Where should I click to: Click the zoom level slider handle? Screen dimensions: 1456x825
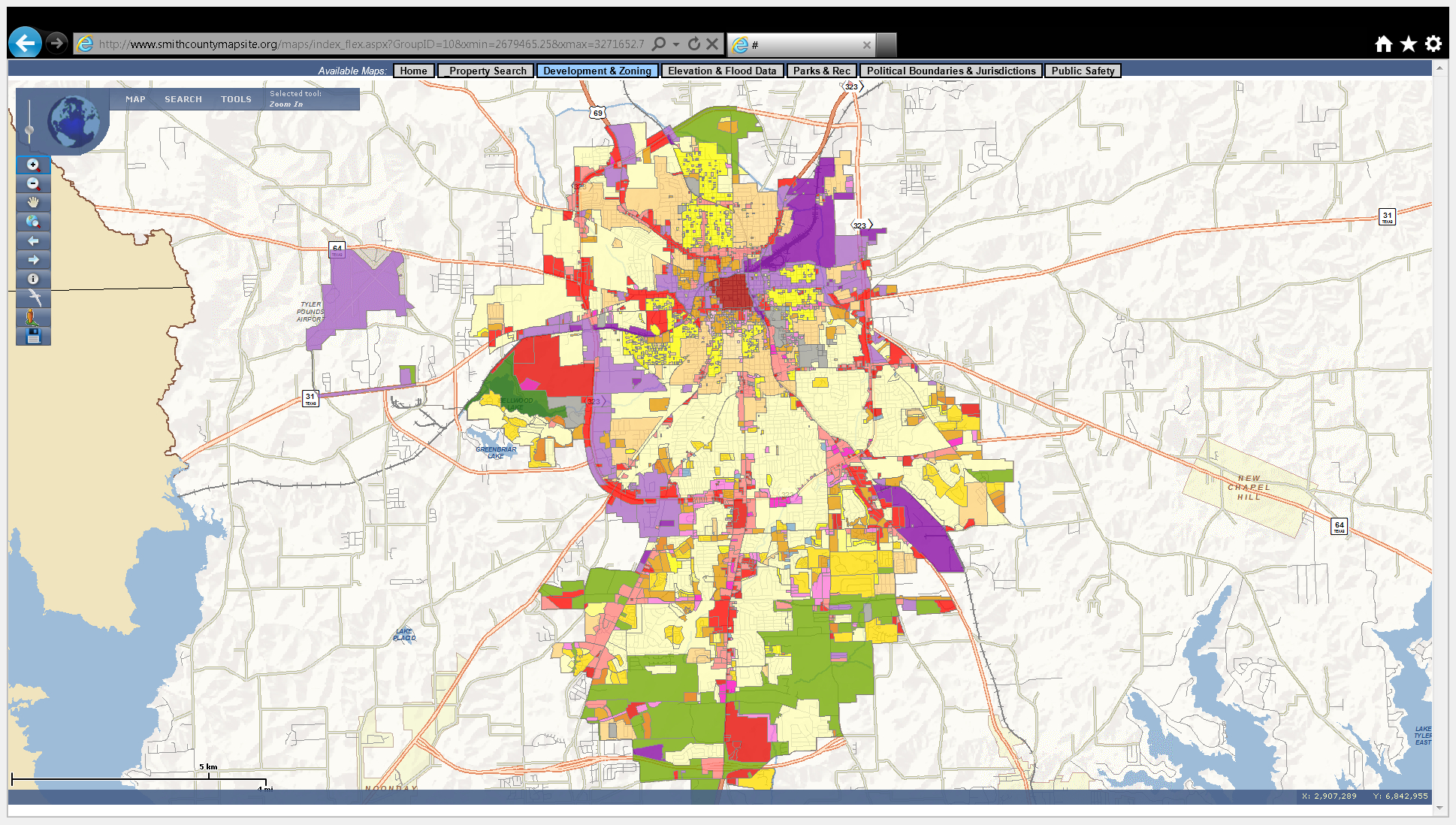29,131
